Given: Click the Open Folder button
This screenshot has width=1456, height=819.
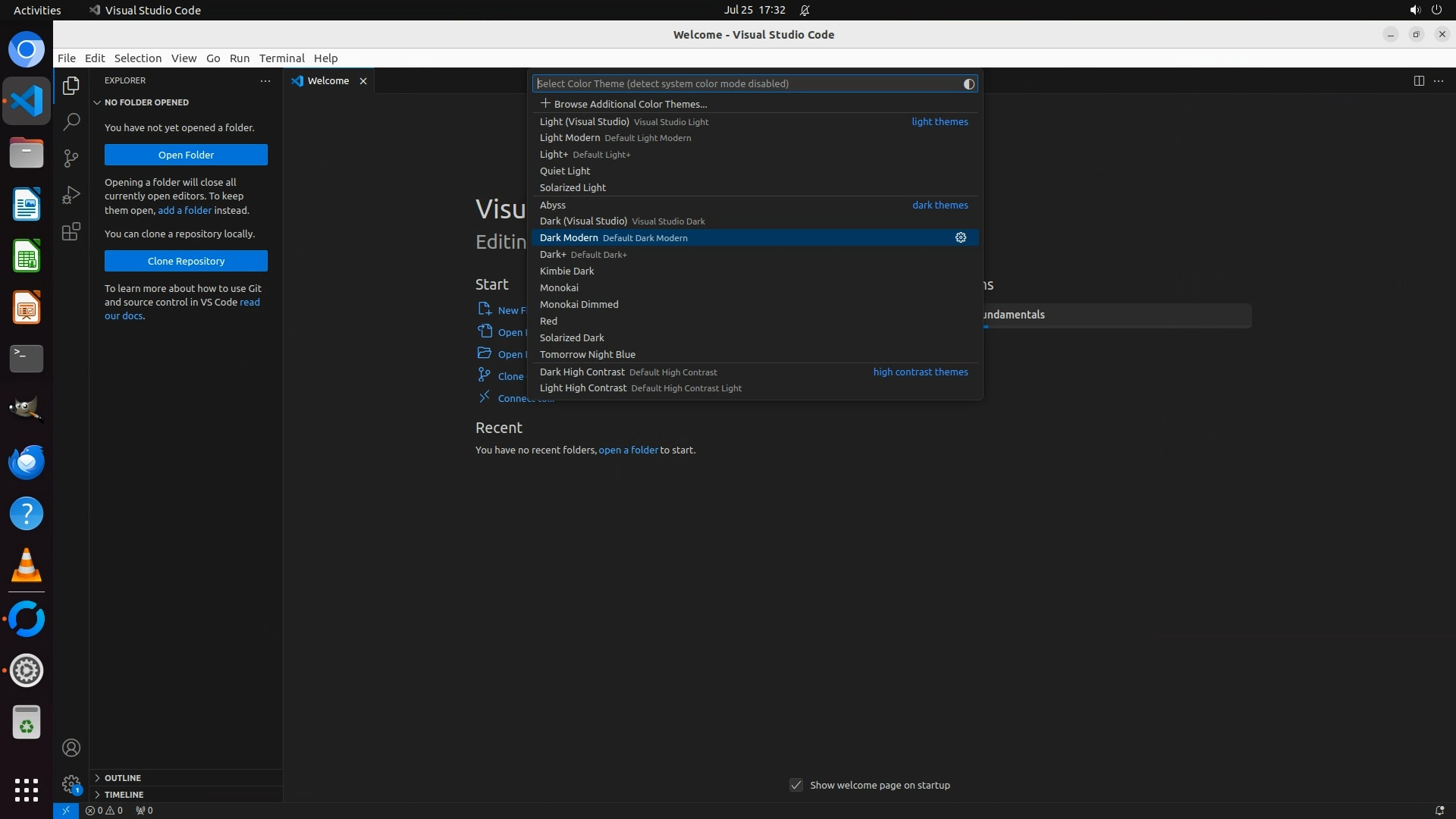Looking at the screenshot, I should [x=186, y=155].
